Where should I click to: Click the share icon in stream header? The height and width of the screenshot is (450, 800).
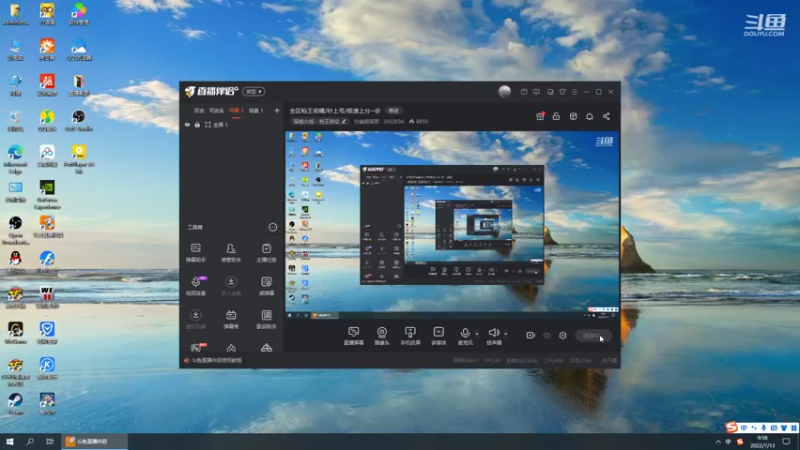606,116
